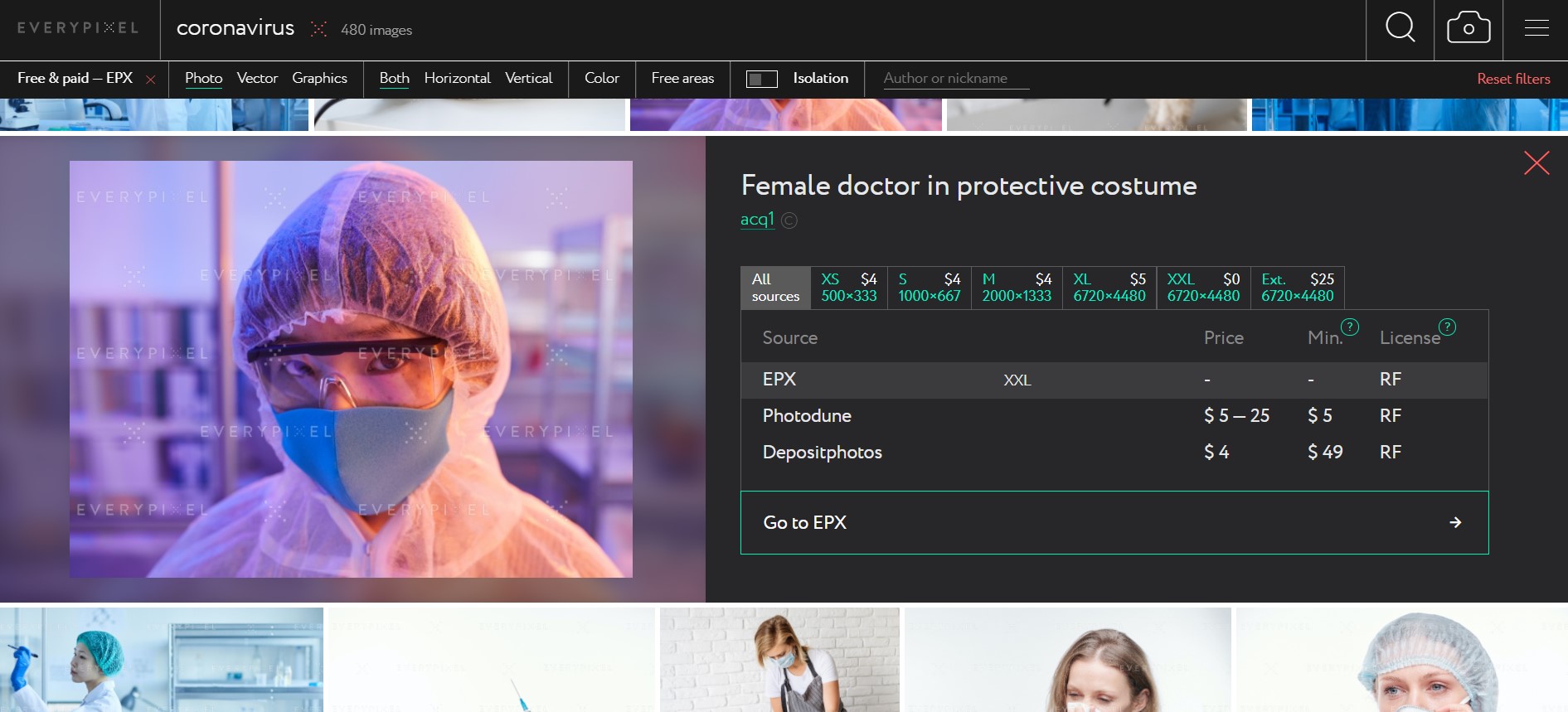The image size is (1568, 712).
Task: Open search by image camera icon
Action: tap(1468, 28)
